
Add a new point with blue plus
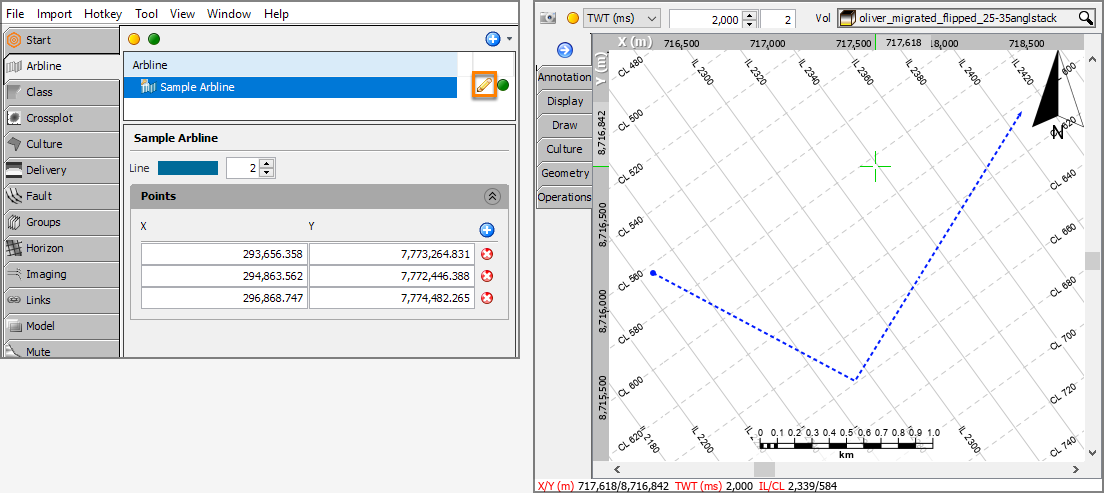click(487, 230)
